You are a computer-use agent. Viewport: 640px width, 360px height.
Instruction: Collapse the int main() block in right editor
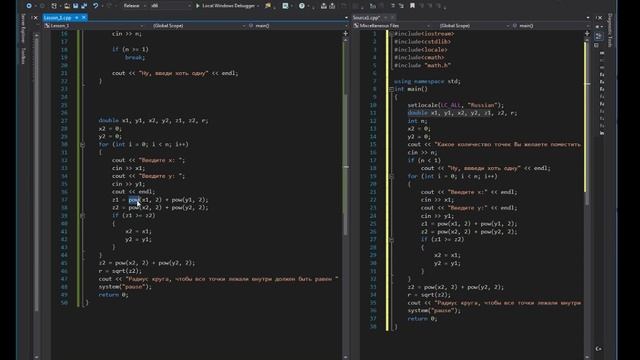coord(391,89)
